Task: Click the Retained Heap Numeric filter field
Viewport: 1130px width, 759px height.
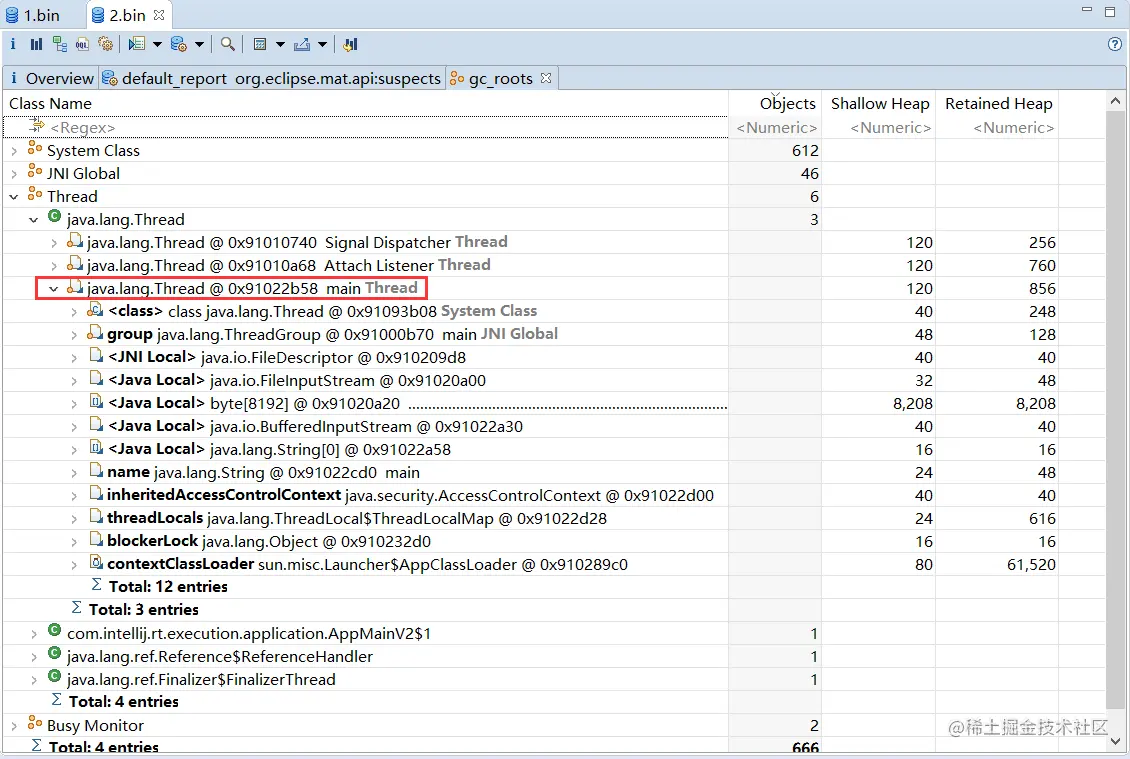Action: pos(997,128)
